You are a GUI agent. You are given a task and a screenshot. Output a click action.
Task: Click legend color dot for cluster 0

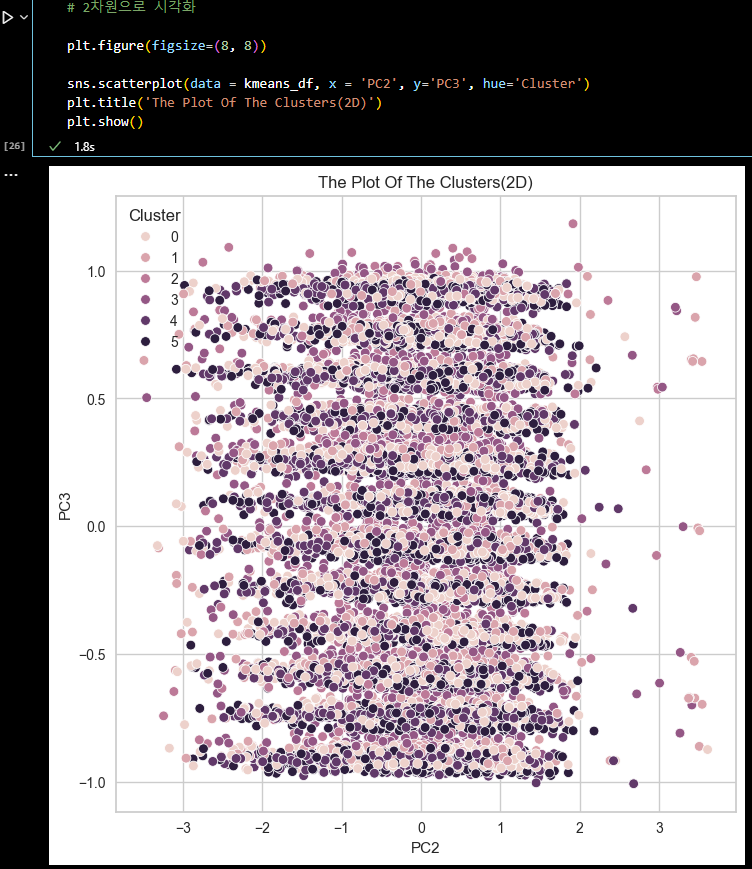[x=145, y=237]
